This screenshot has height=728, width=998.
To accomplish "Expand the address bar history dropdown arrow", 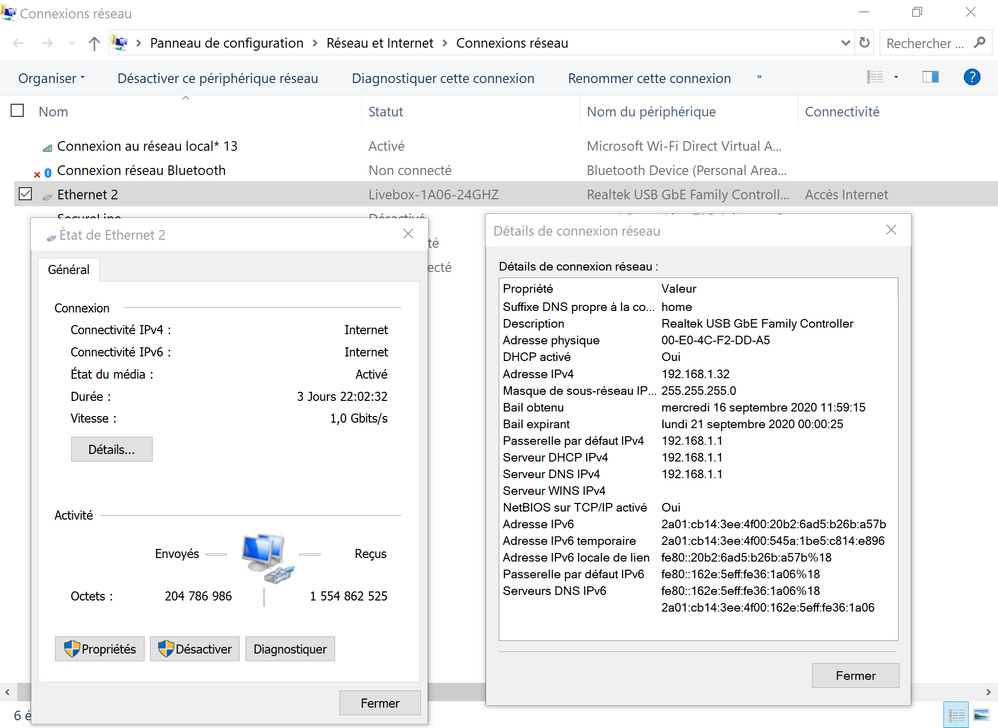I will [845, 43].
